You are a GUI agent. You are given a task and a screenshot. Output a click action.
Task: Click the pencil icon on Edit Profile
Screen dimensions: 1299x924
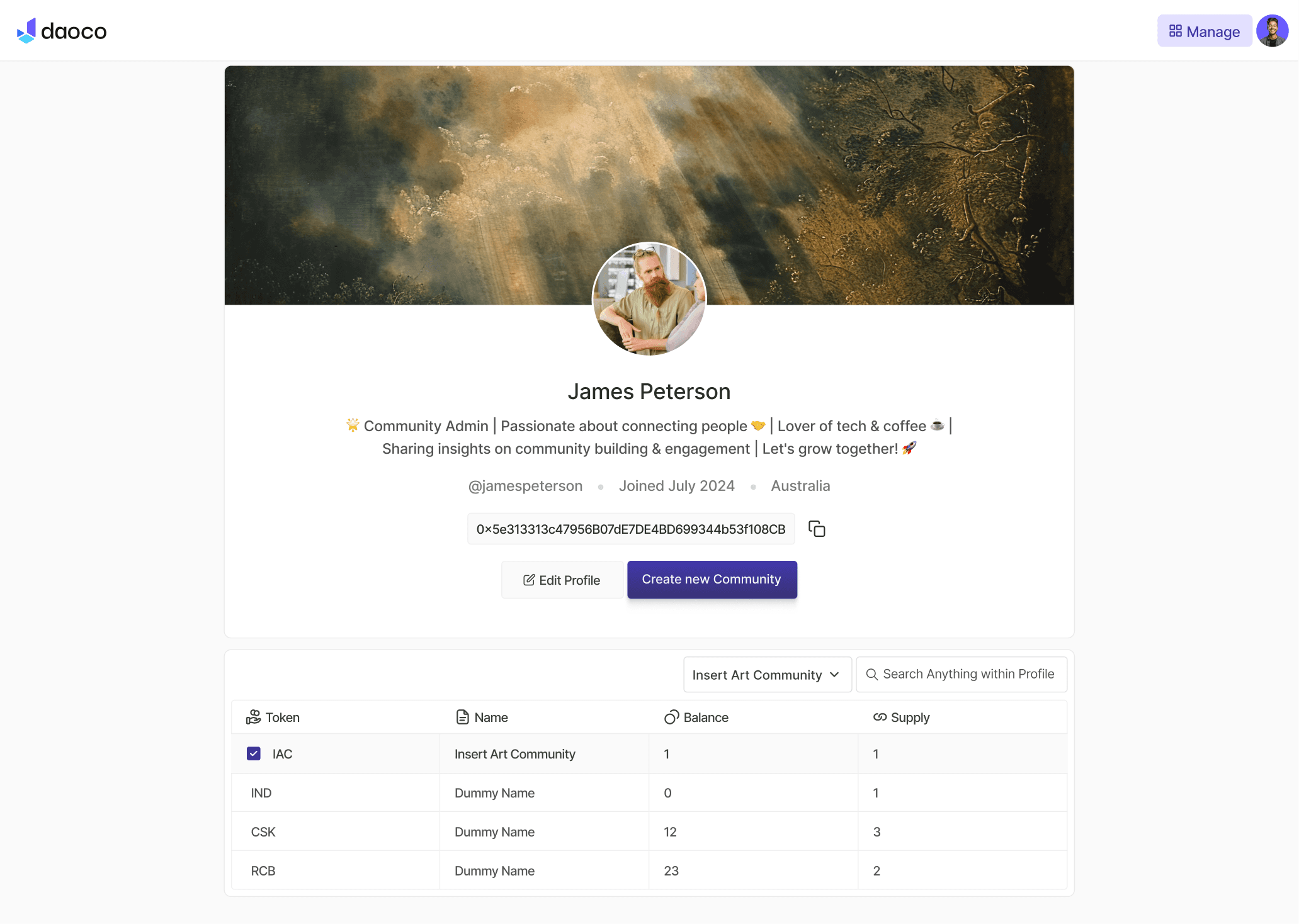click(529, 580)
